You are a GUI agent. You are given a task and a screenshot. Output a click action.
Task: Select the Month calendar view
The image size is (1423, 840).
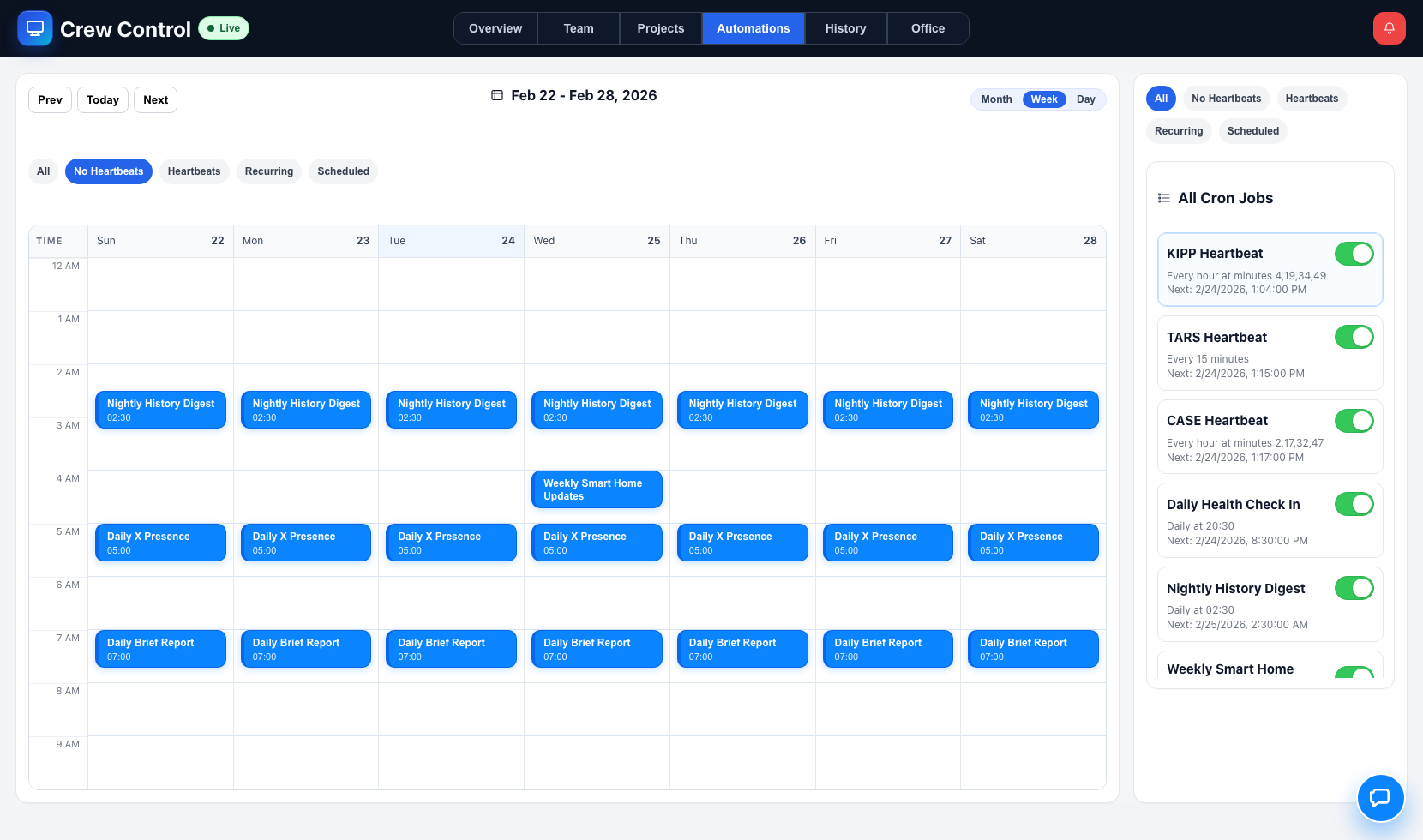996,99
